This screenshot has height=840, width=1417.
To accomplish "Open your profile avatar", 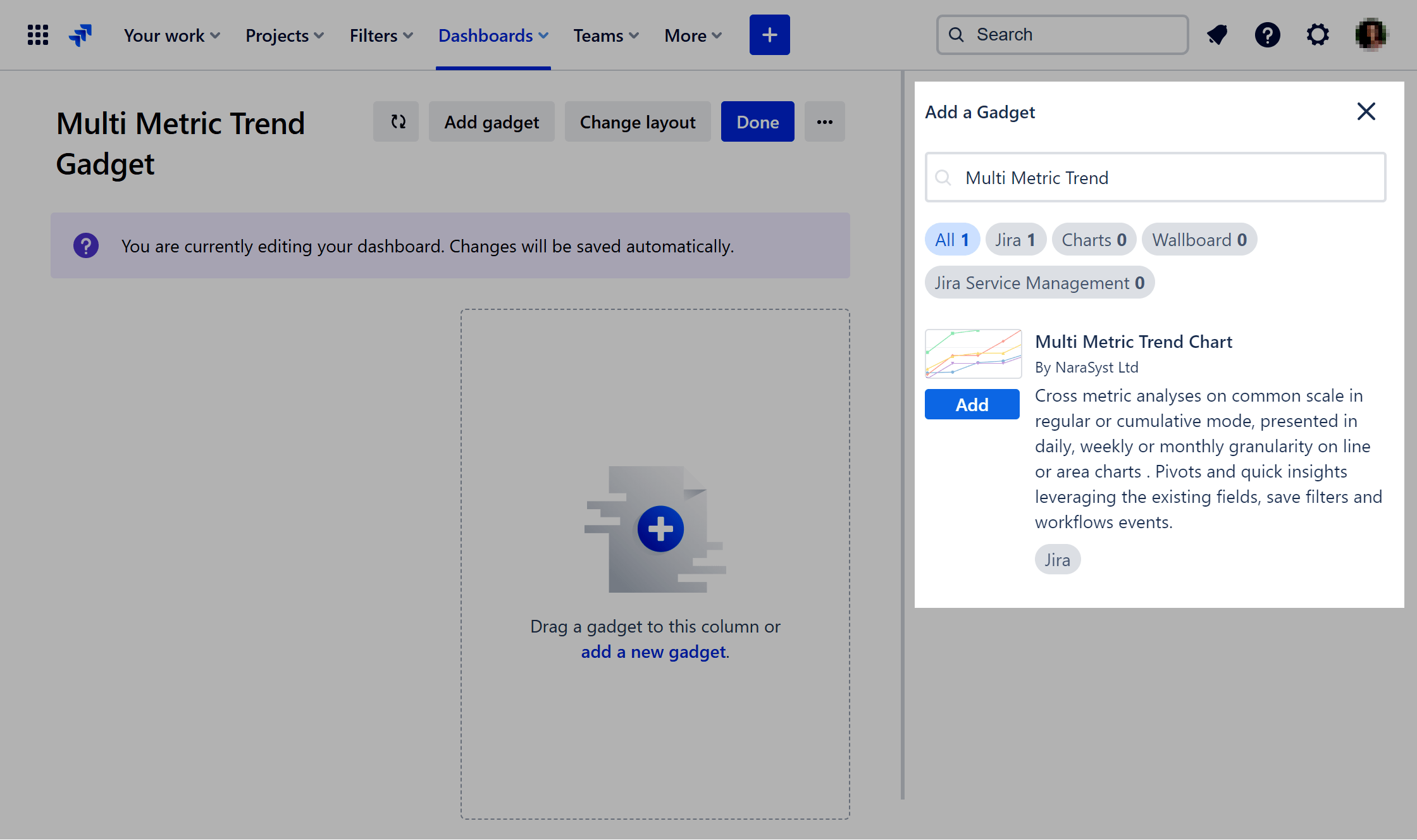I will coord(1371,35).
